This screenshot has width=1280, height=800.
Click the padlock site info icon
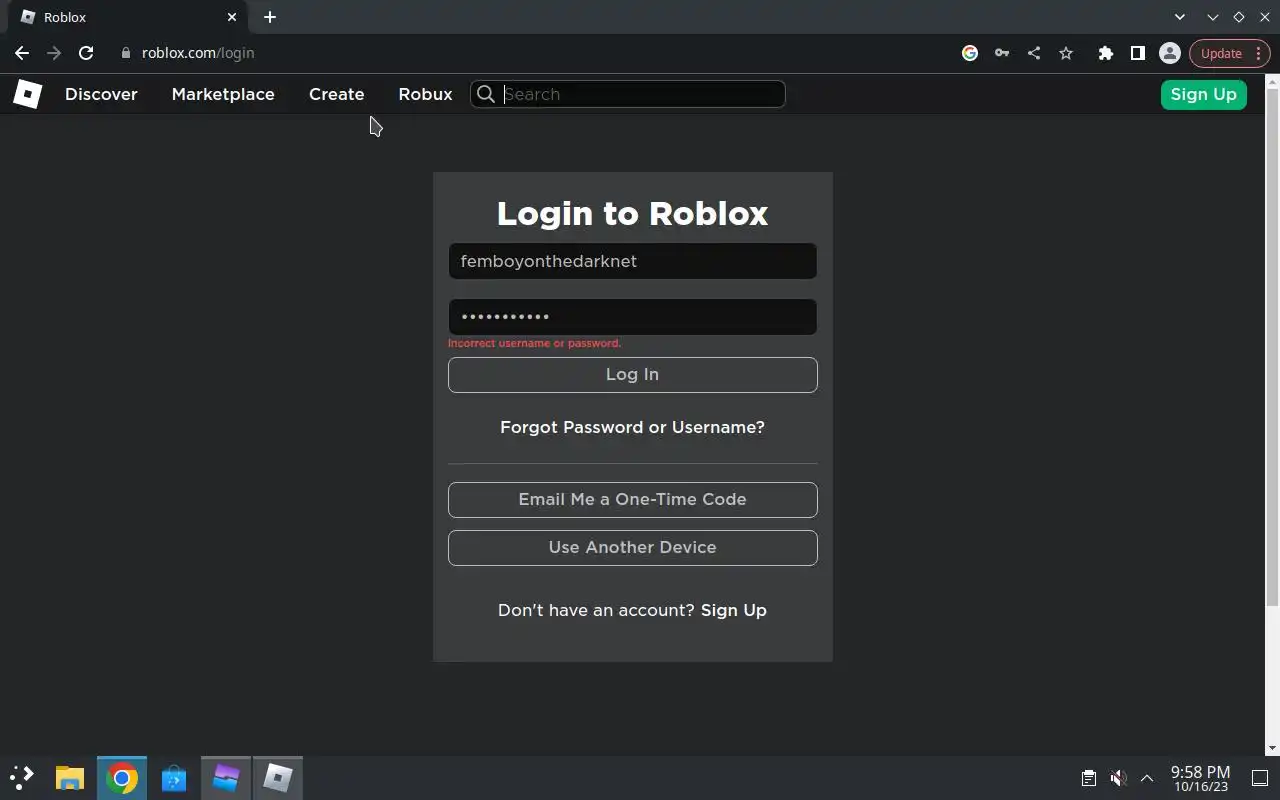[125, 53]
